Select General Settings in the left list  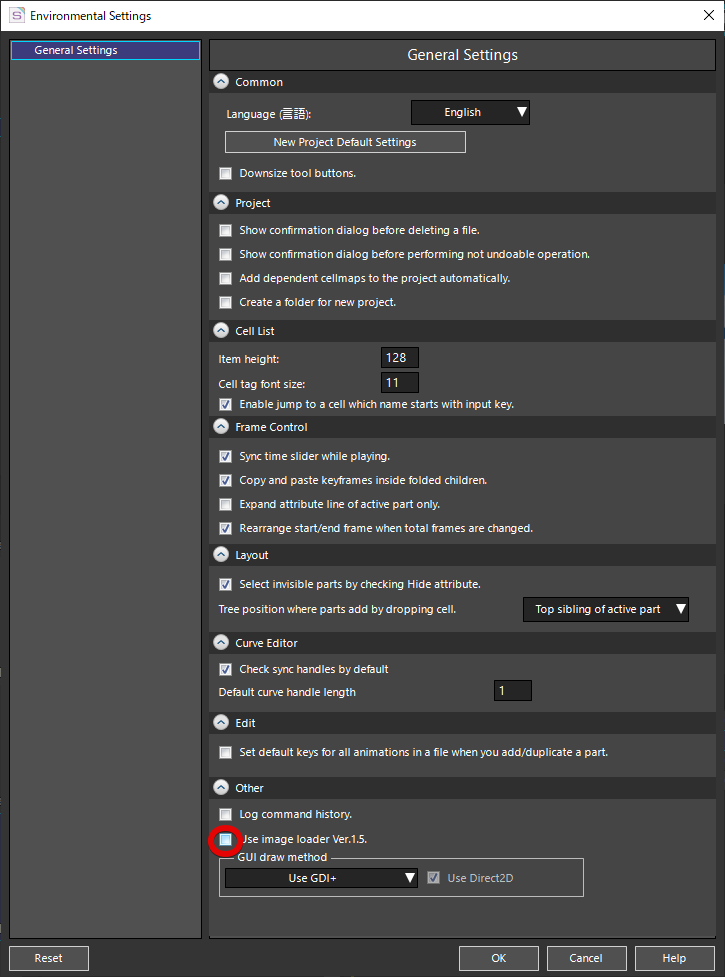(x=105, y=50)
